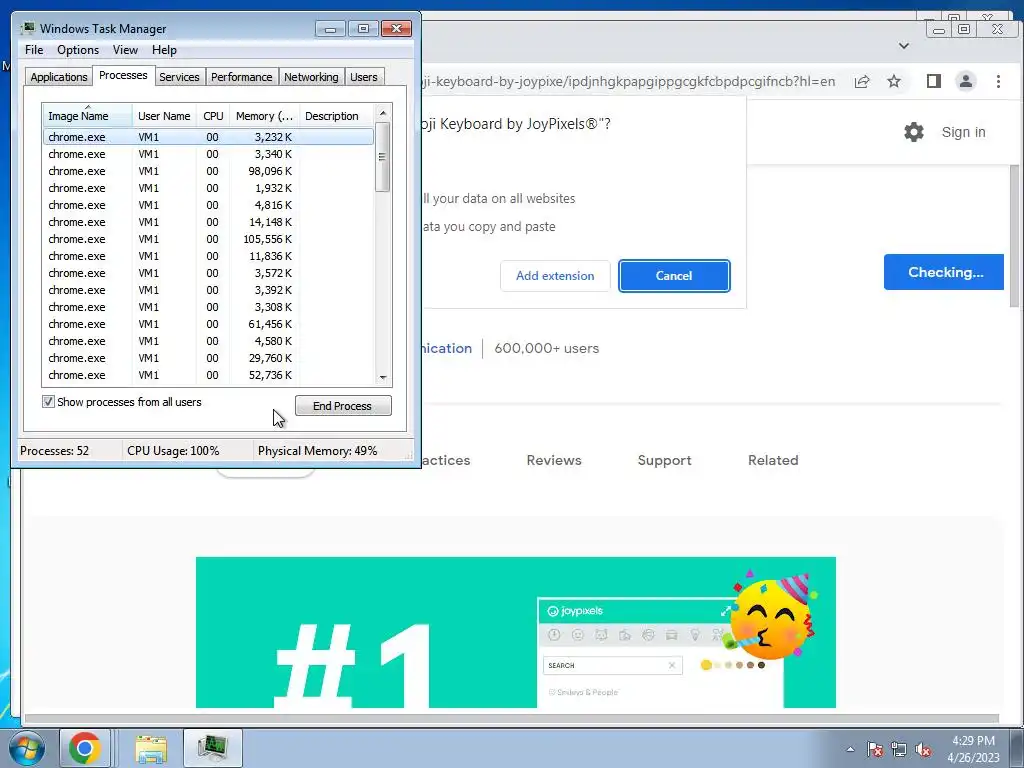Cancel the extension install dialog
Image resolution: width=1024 pixels, height=768 pixels.
674,276
